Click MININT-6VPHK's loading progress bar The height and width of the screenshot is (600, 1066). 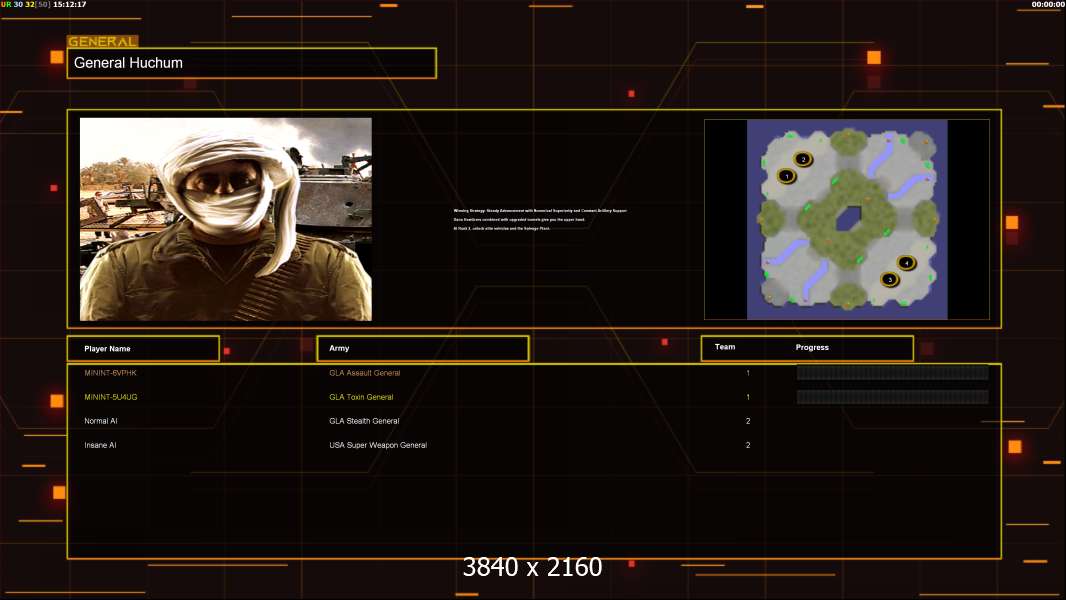point(893,372)
